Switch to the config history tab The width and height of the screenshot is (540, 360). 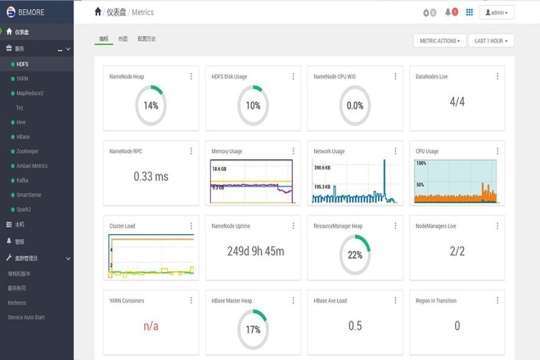click(x=147, y=39)
